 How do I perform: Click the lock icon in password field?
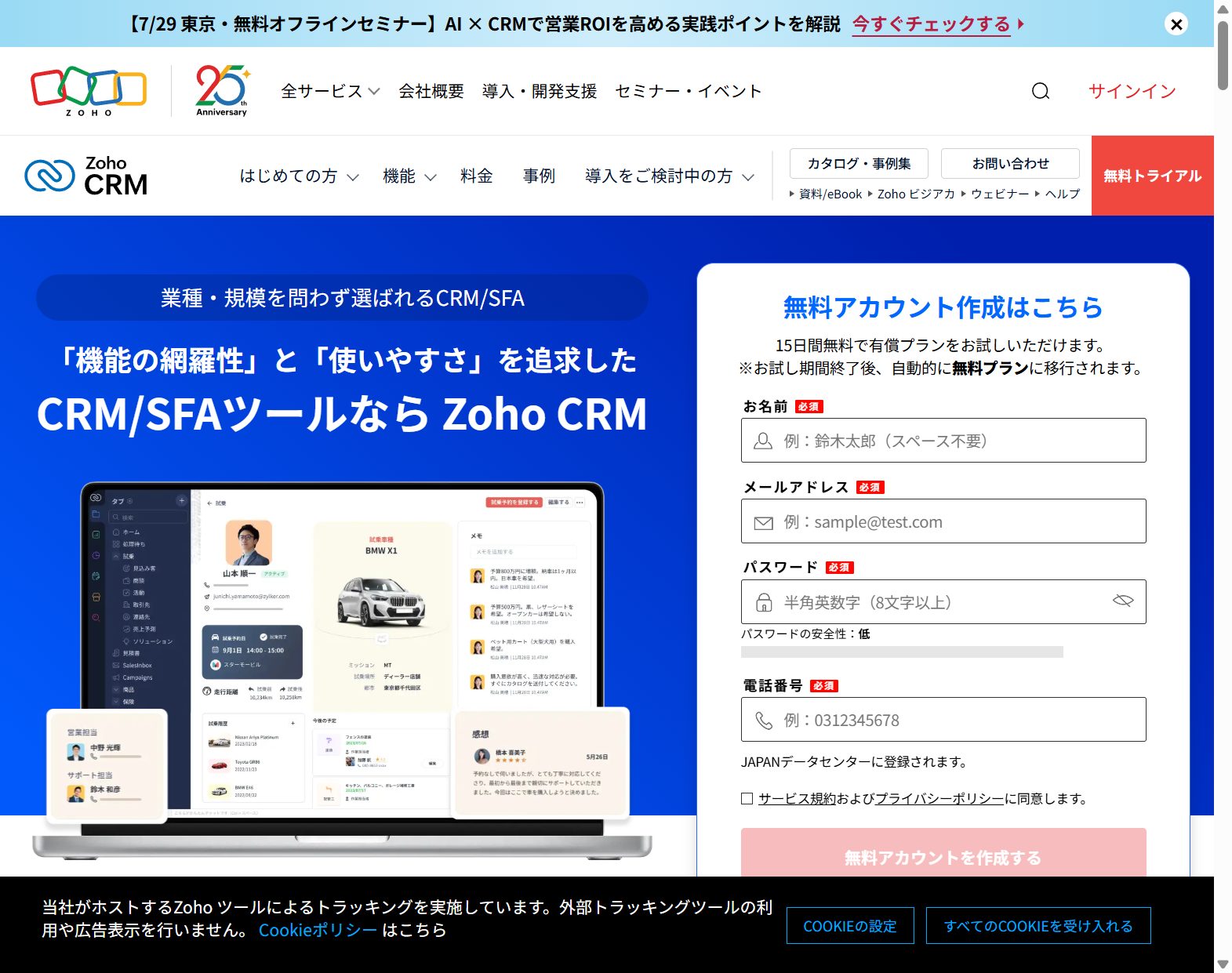coord(763,602)
